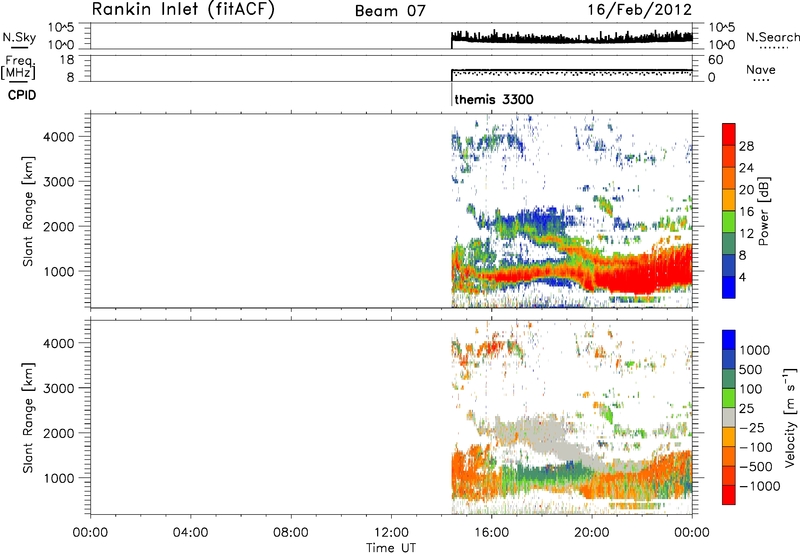Click the 'themis 3300' CPID text

point(493,99)
